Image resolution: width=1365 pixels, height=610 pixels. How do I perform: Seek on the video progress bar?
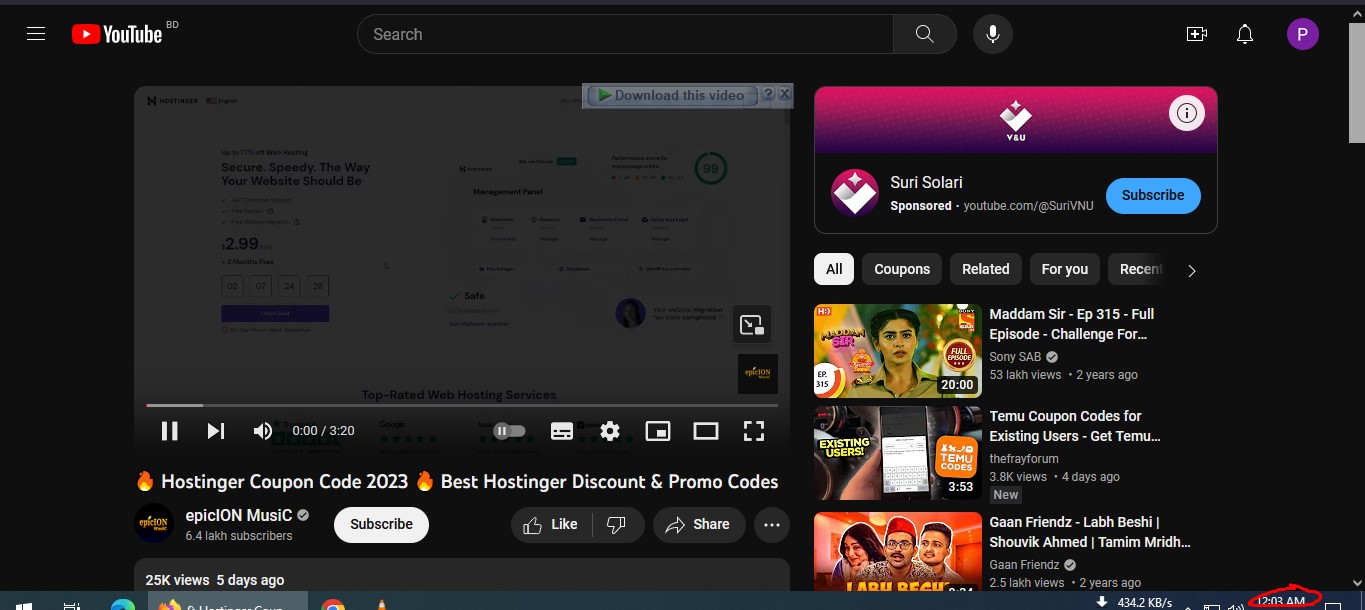tap(462, 405)
